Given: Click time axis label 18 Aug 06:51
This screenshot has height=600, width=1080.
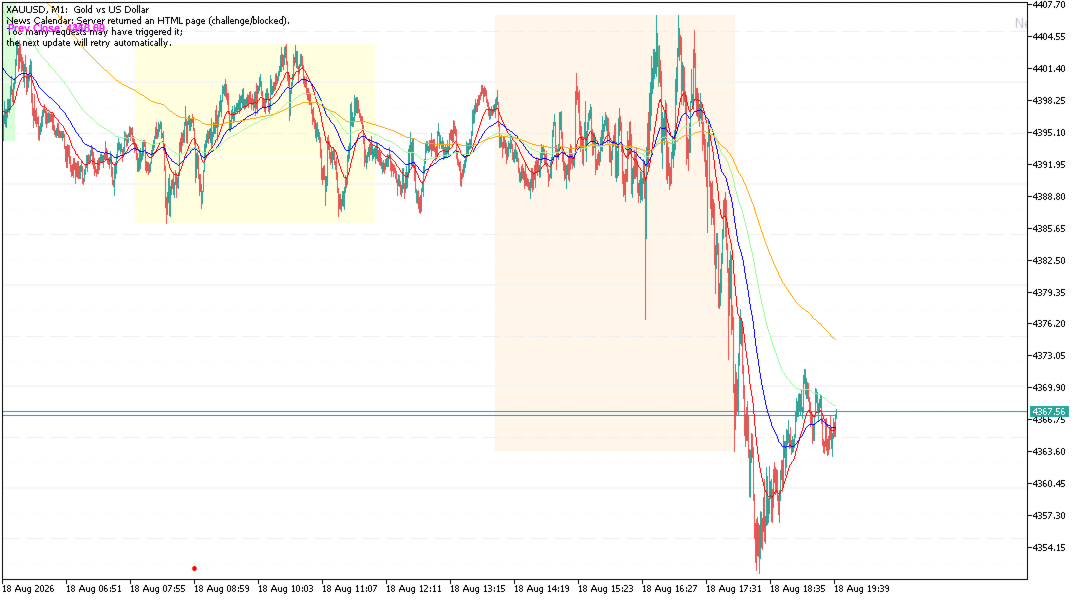Looking at the screenshot, I should (94, 589).
